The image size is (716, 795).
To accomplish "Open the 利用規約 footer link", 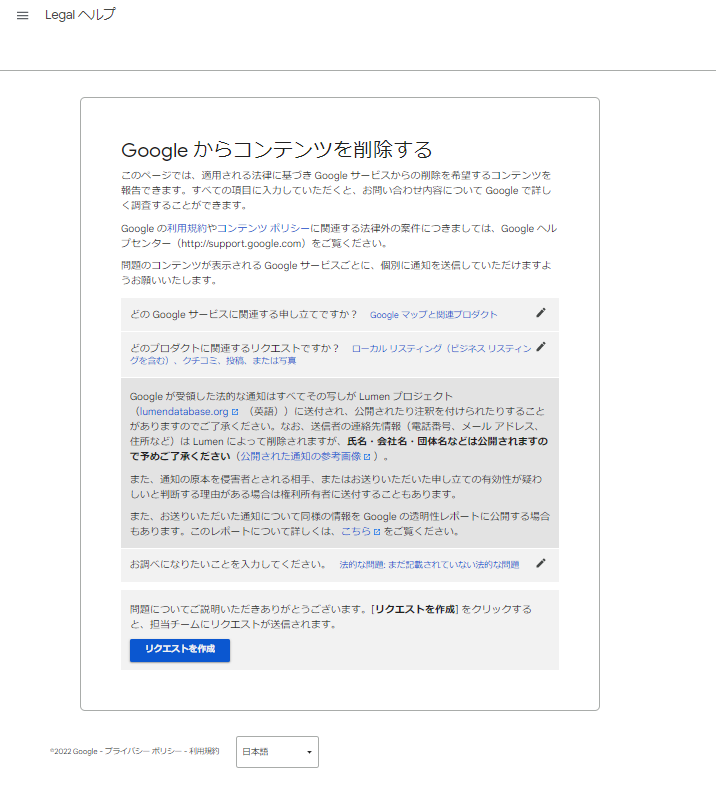I will click(x=204, y=751).
